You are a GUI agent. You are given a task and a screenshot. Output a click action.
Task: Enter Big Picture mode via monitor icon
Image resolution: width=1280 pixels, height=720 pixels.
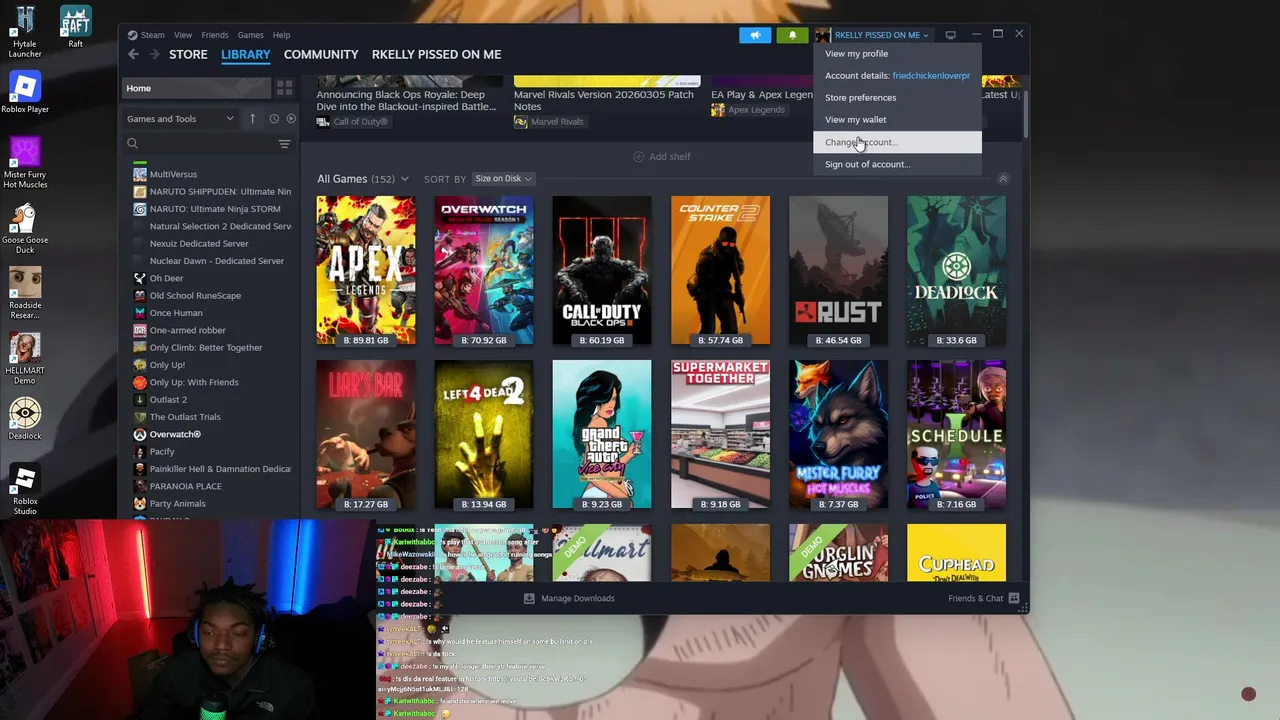pos(950,35)
